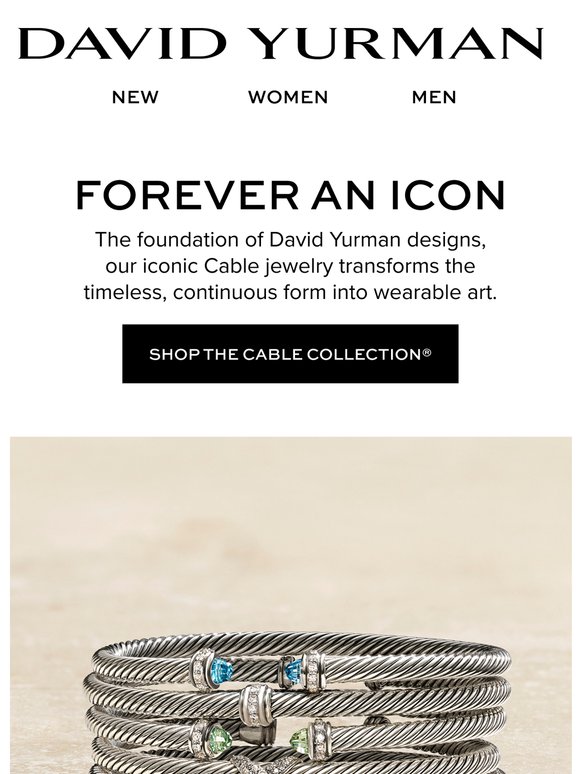The width and height of the screenshot is (580, 774).
Task: Go to the NEW menu item
Action: (x=135, y=97)
